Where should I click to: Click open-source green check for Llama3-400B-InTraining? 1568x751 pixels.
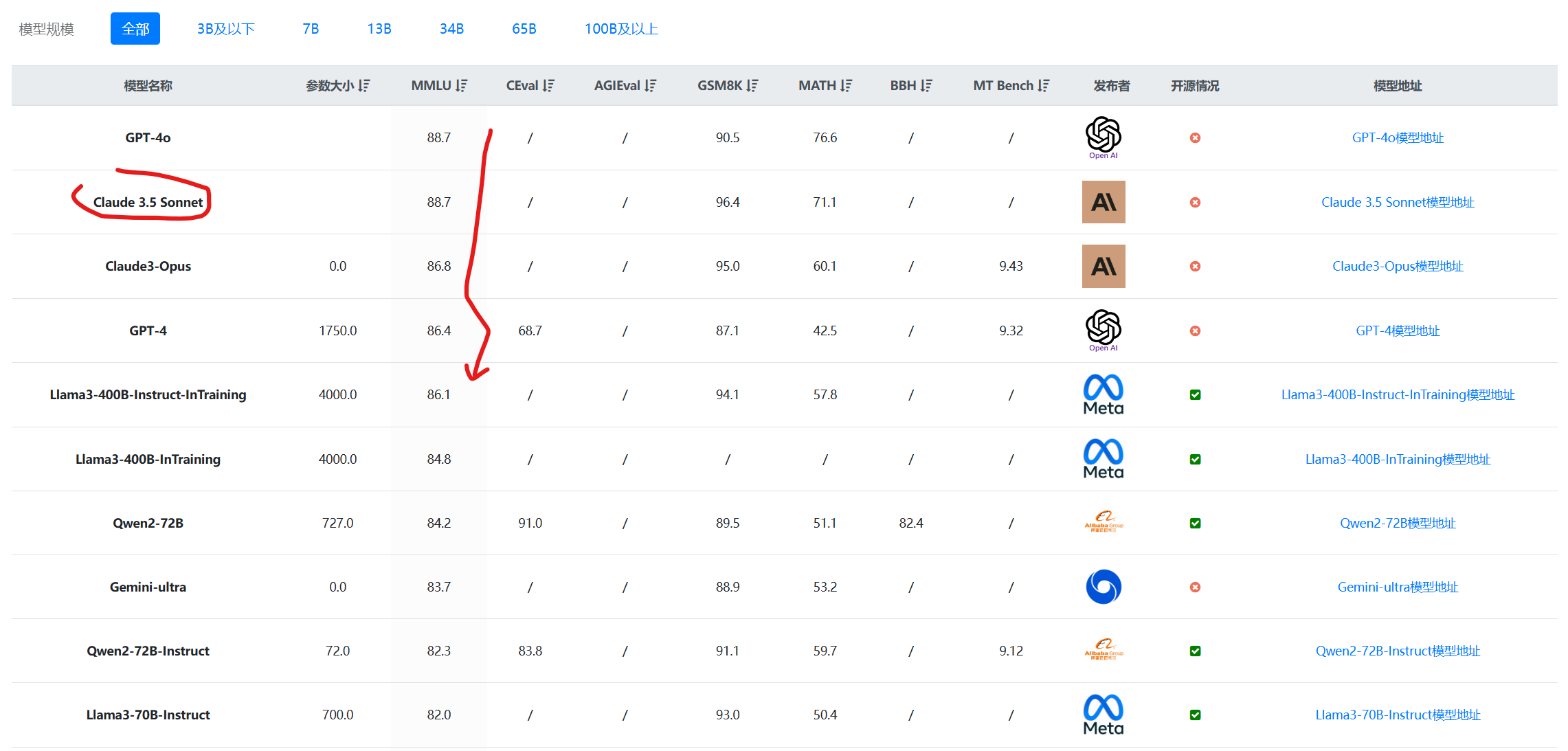pos(1195,459)
